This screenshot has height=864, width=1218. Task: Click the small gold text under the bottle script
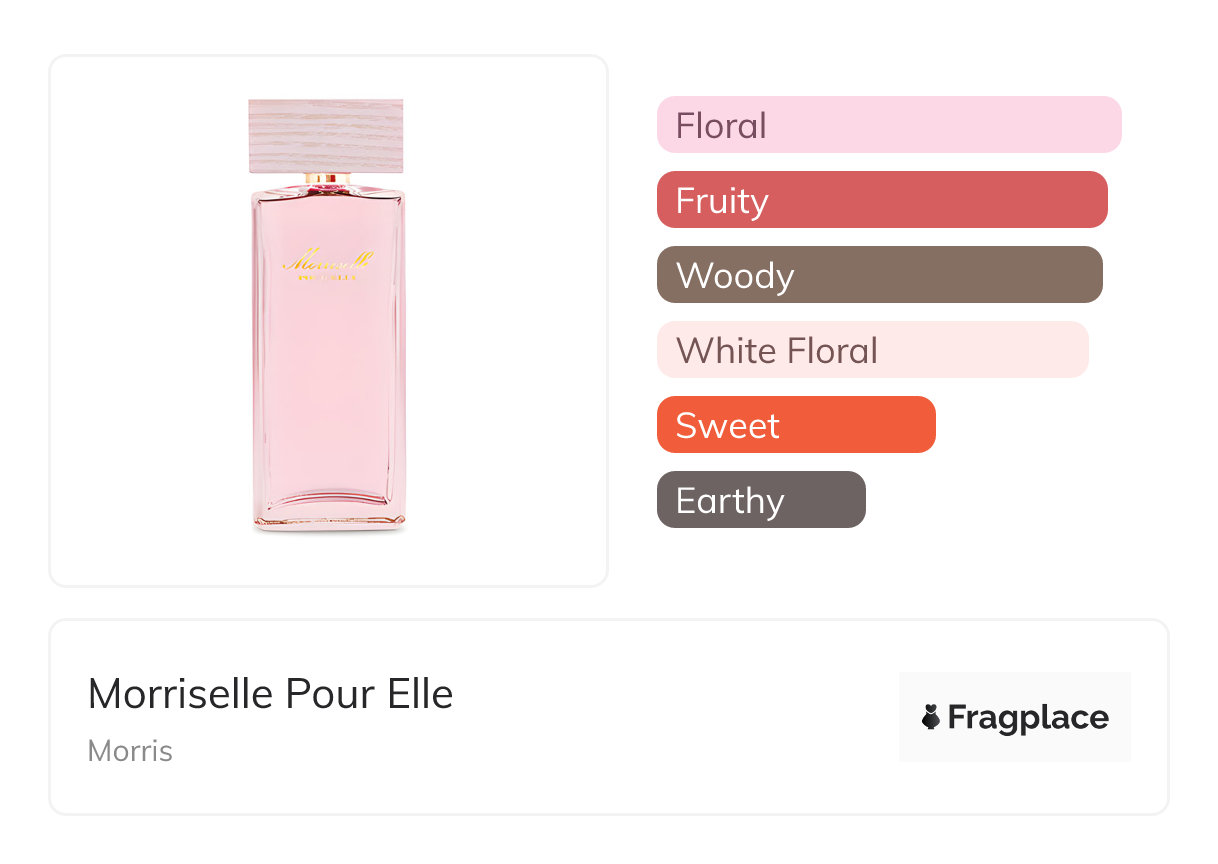point(327,277)
